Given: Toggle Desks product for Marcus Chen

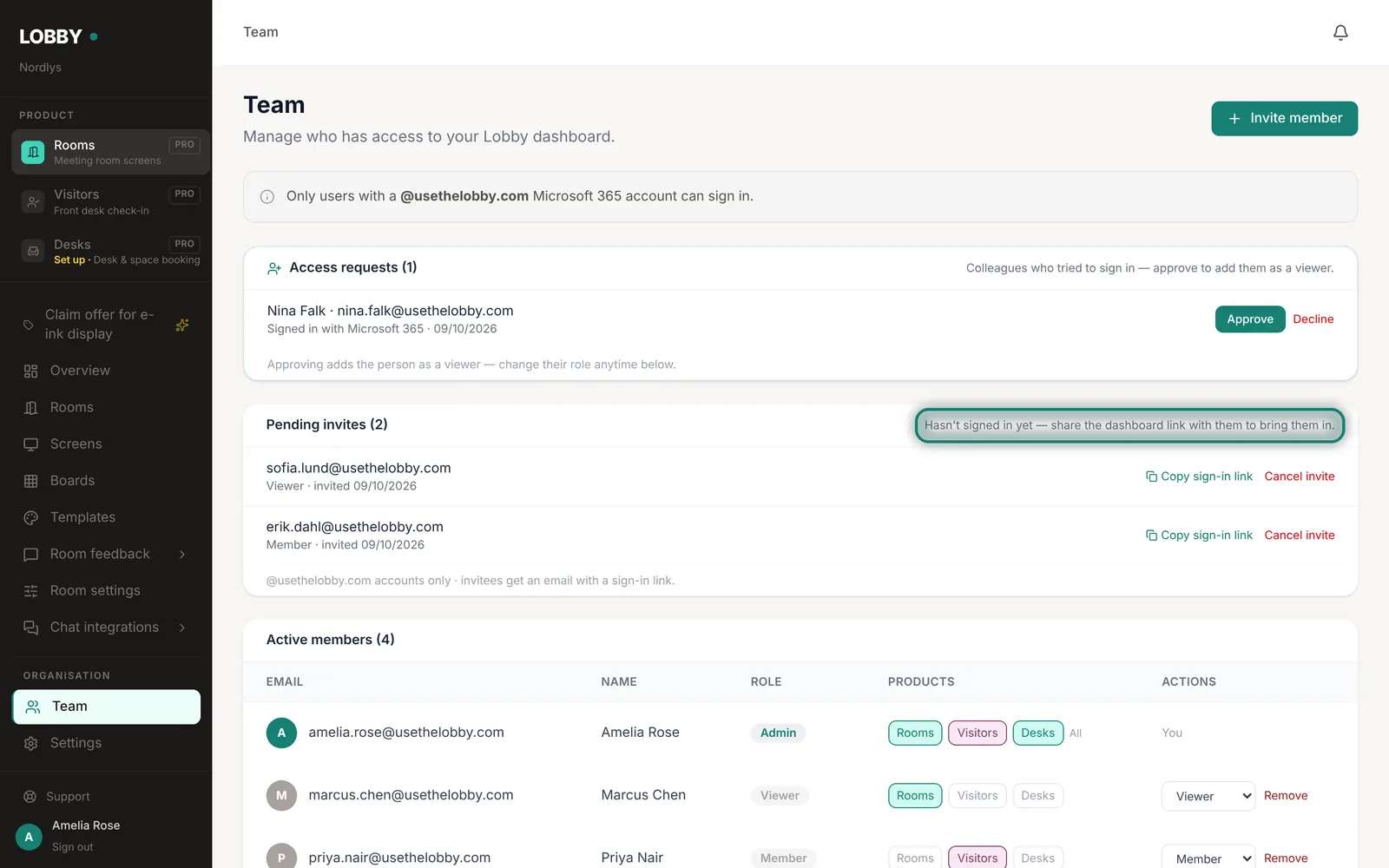Looking at the screenshot, I should [x=1037, y=795].
